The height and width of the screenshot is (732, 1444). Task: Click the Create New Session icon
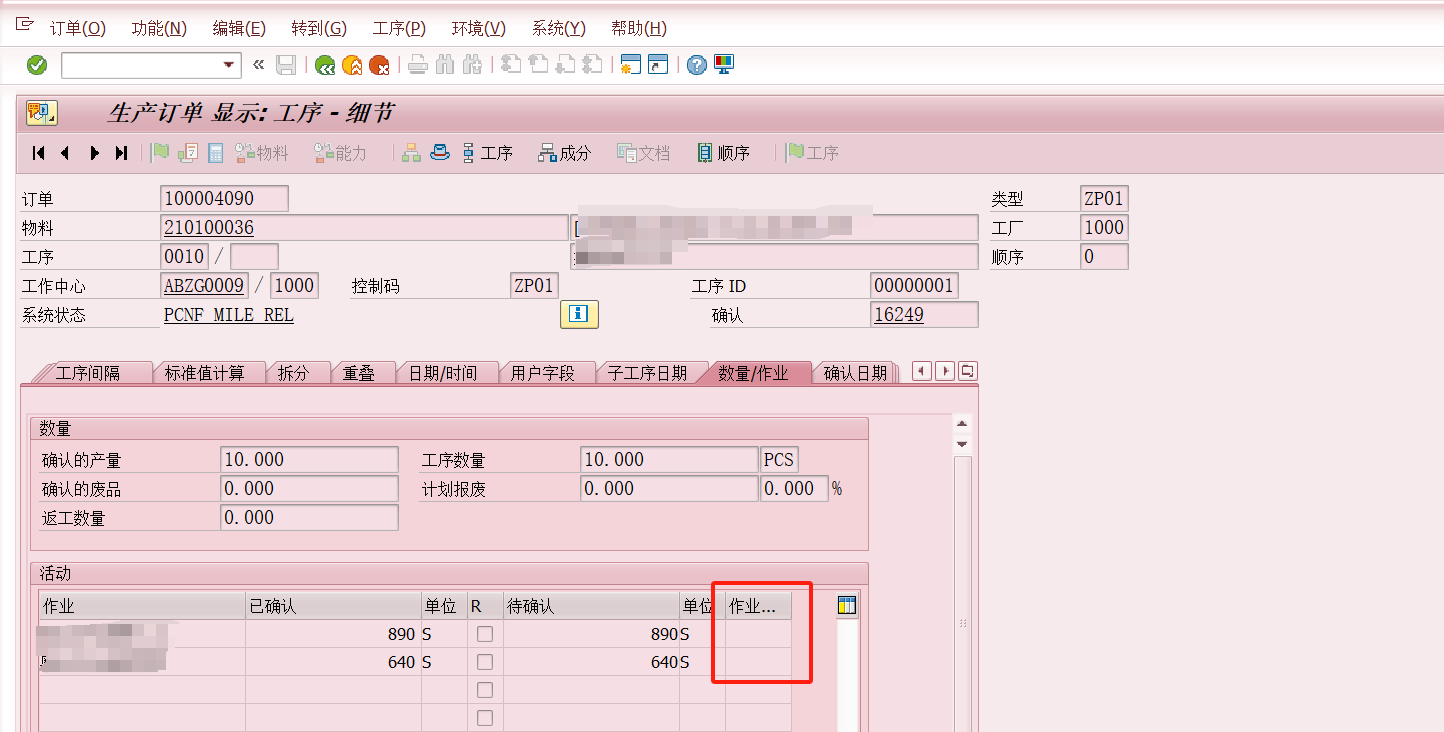[x=630, y=65]
